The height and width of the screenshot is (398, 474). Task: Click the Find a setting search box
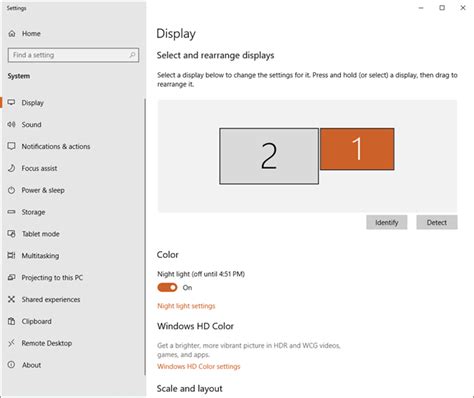(73, 55)
